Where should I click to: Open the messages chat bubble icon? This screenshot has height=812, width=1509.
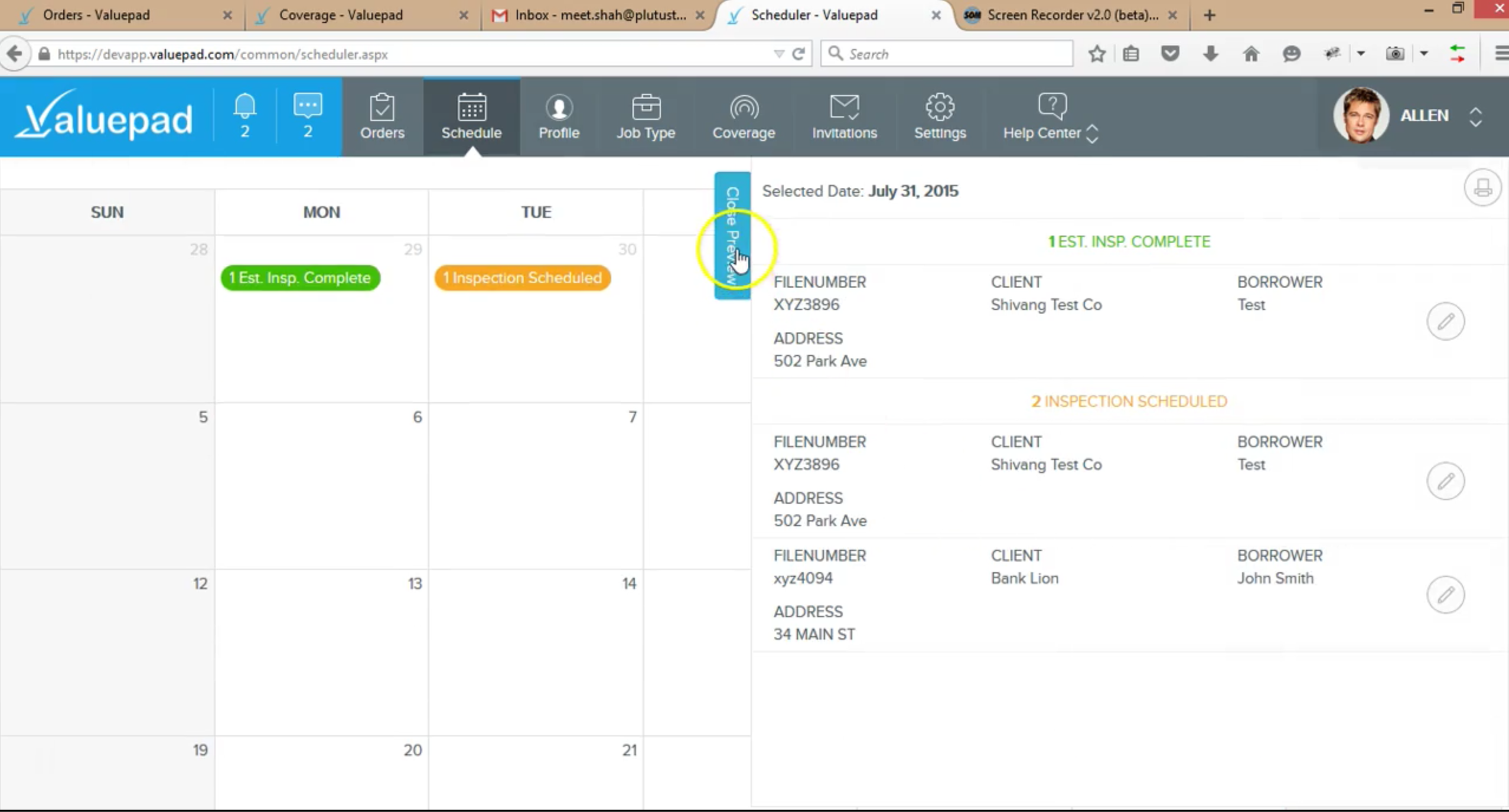308,116
